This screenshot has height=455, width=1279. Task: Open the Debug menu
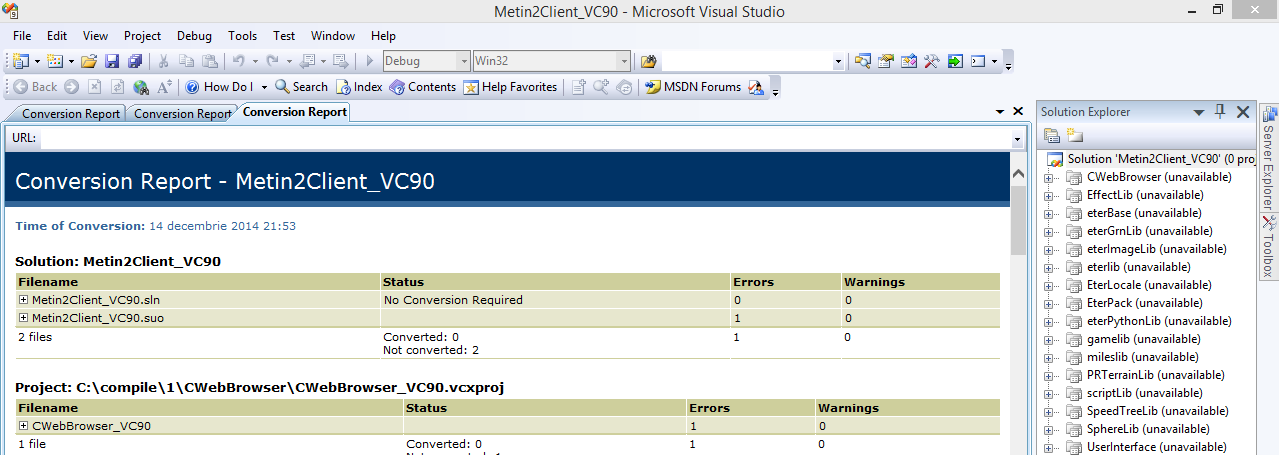point(195,35)
